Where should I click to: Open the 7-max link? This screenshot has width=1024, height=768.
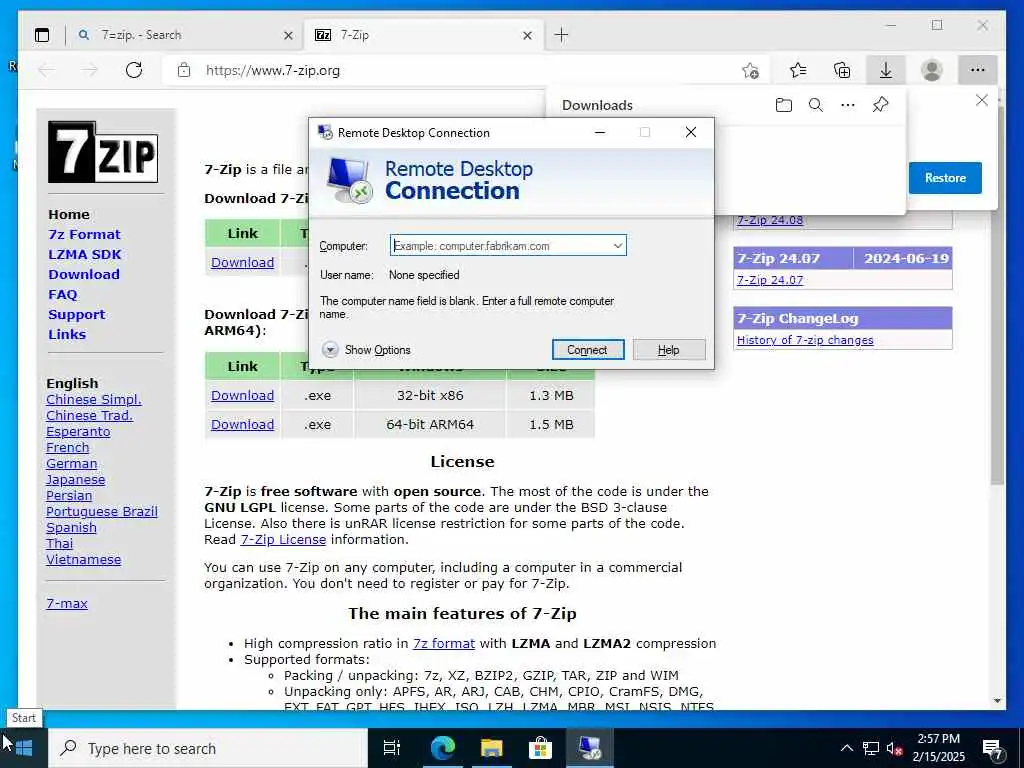click(67, 604)
